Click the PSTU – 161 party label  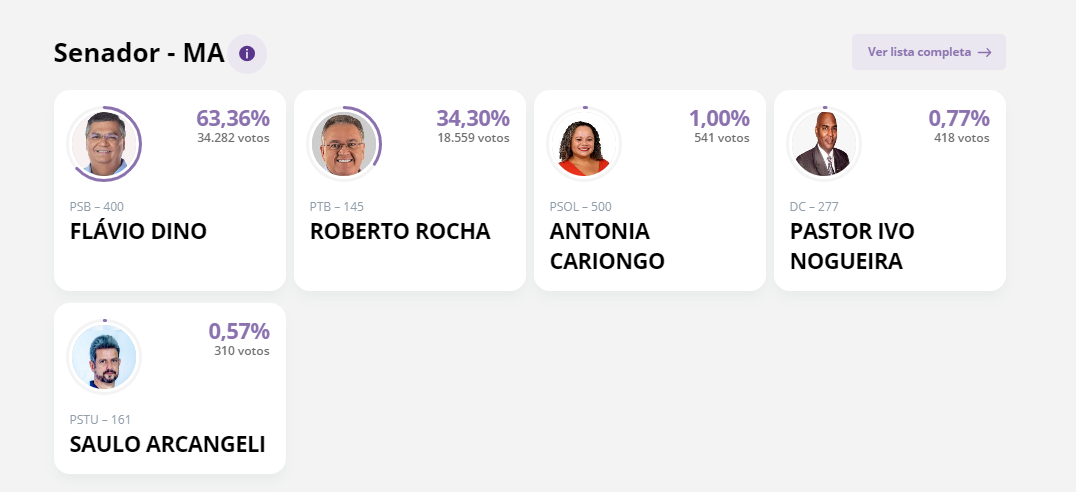tap(100, 420)
